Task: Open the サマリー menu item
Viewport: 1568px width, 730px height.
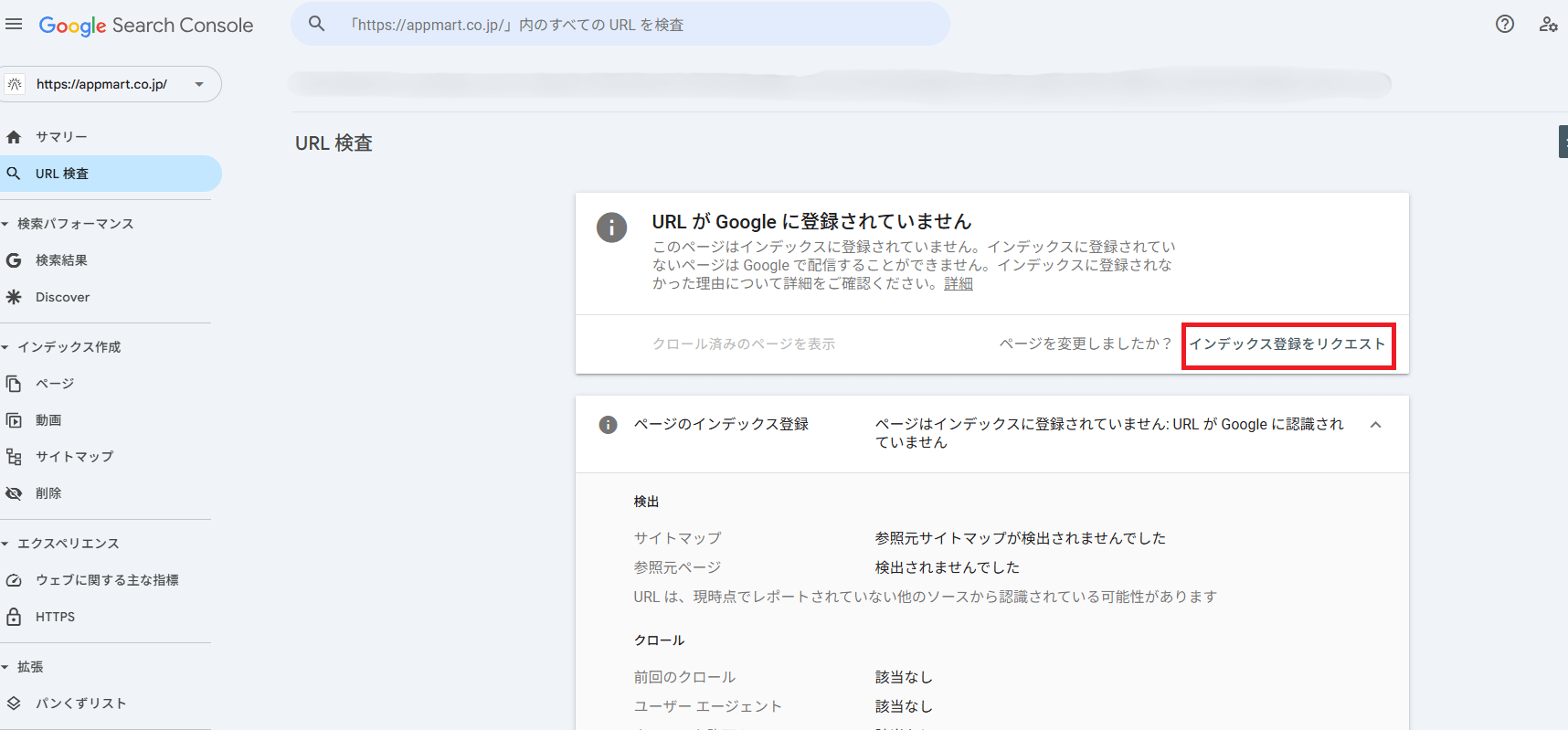Action: point(111,137)
